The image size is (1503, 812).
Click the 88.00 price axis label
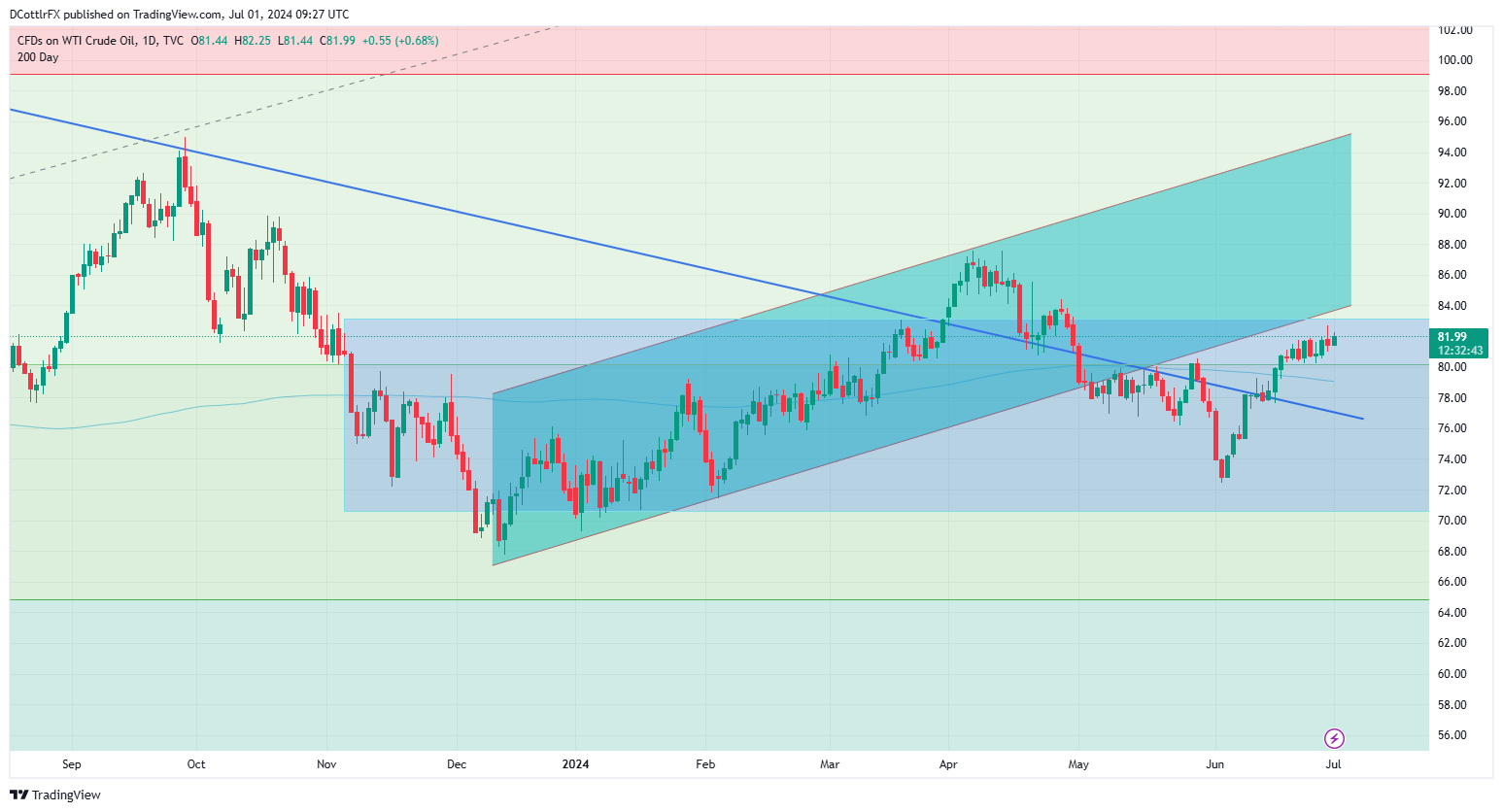click(1452, 245)
